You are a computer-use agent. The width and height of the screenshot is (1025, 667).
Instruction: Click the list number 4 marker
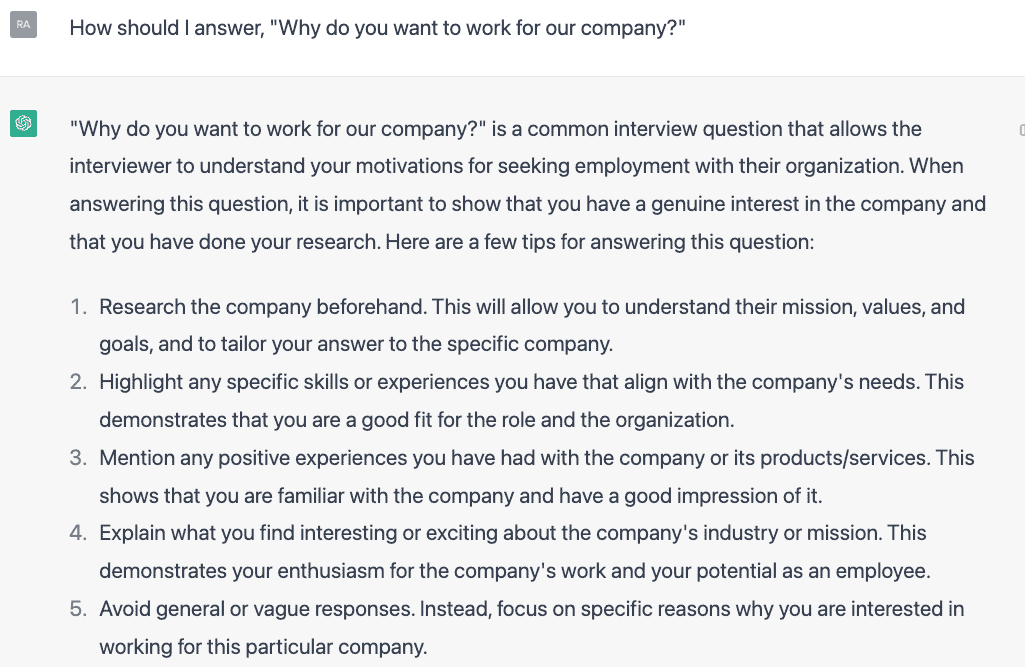coord(78,533)
